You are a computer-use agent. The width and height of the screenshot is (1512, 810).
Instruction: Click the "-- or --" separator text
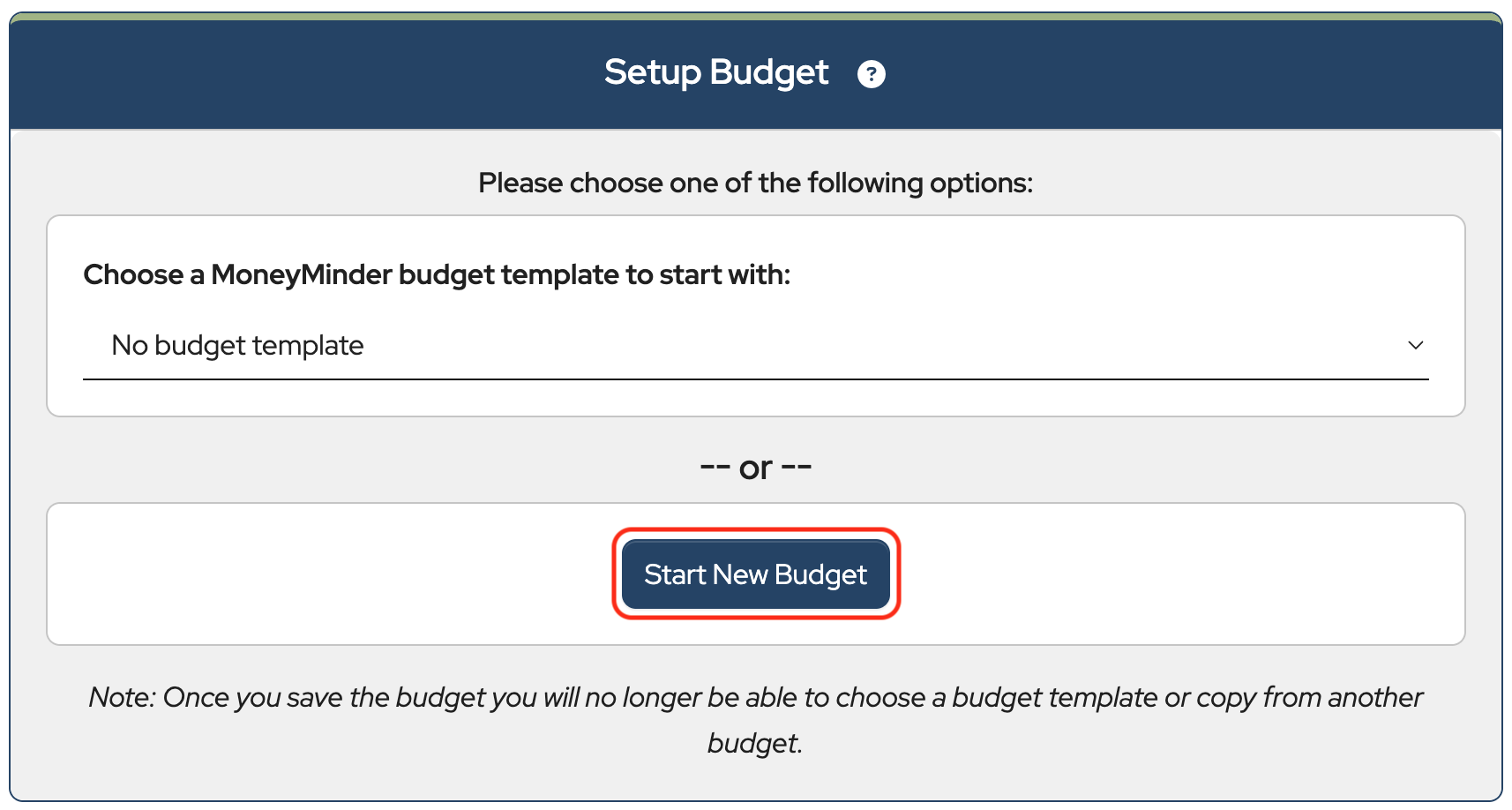[755, 468]
